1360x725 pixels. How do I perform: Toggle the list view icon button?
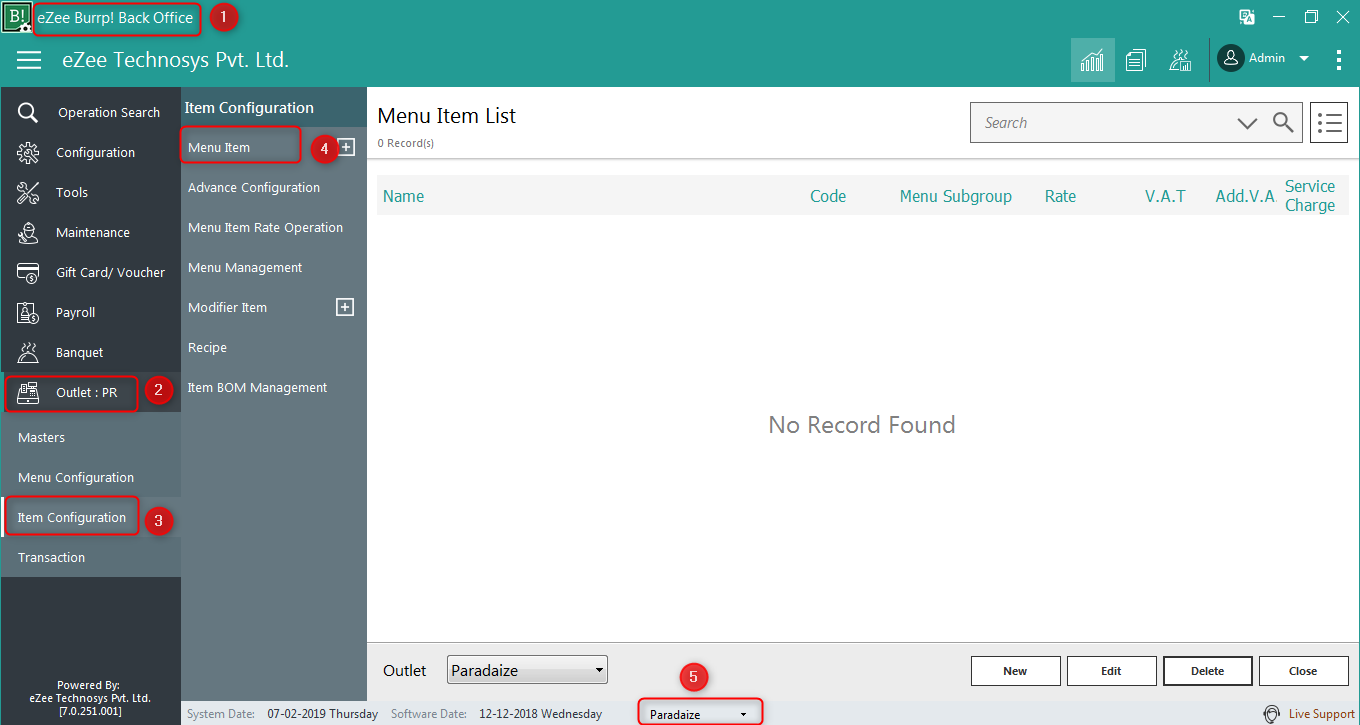coord(1329,123)
